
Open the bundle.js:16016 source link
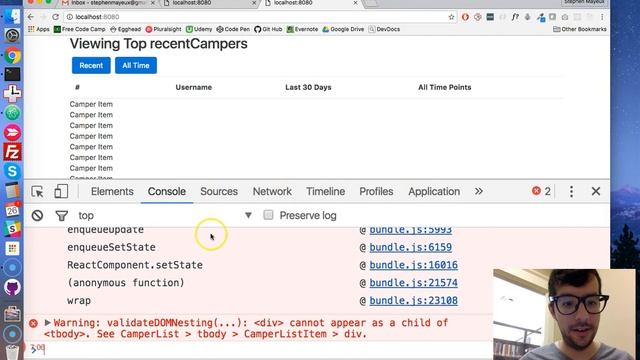point(413,265)
